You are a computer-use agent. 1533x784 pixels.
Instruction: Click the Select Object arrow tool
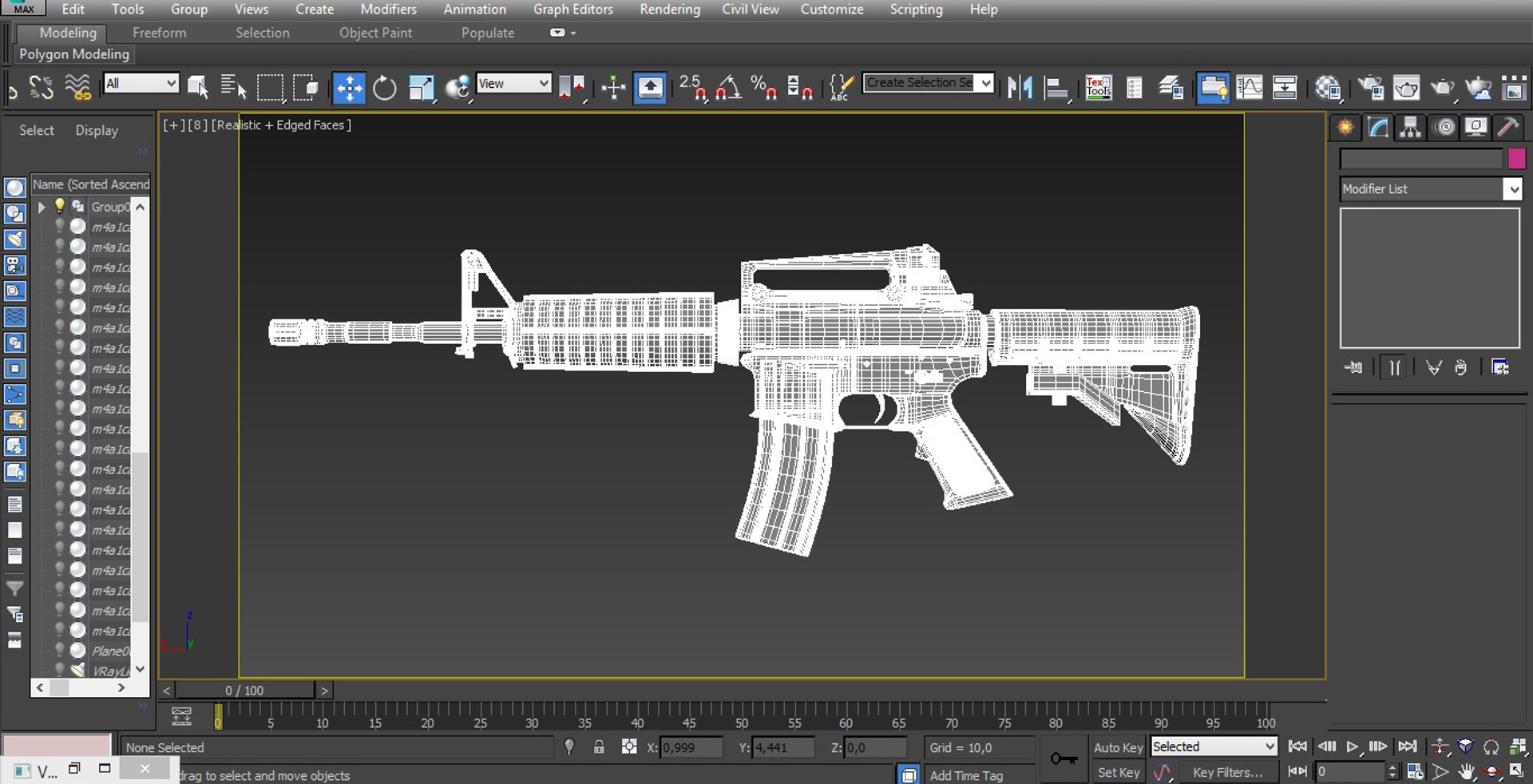(x=197, y=87)
